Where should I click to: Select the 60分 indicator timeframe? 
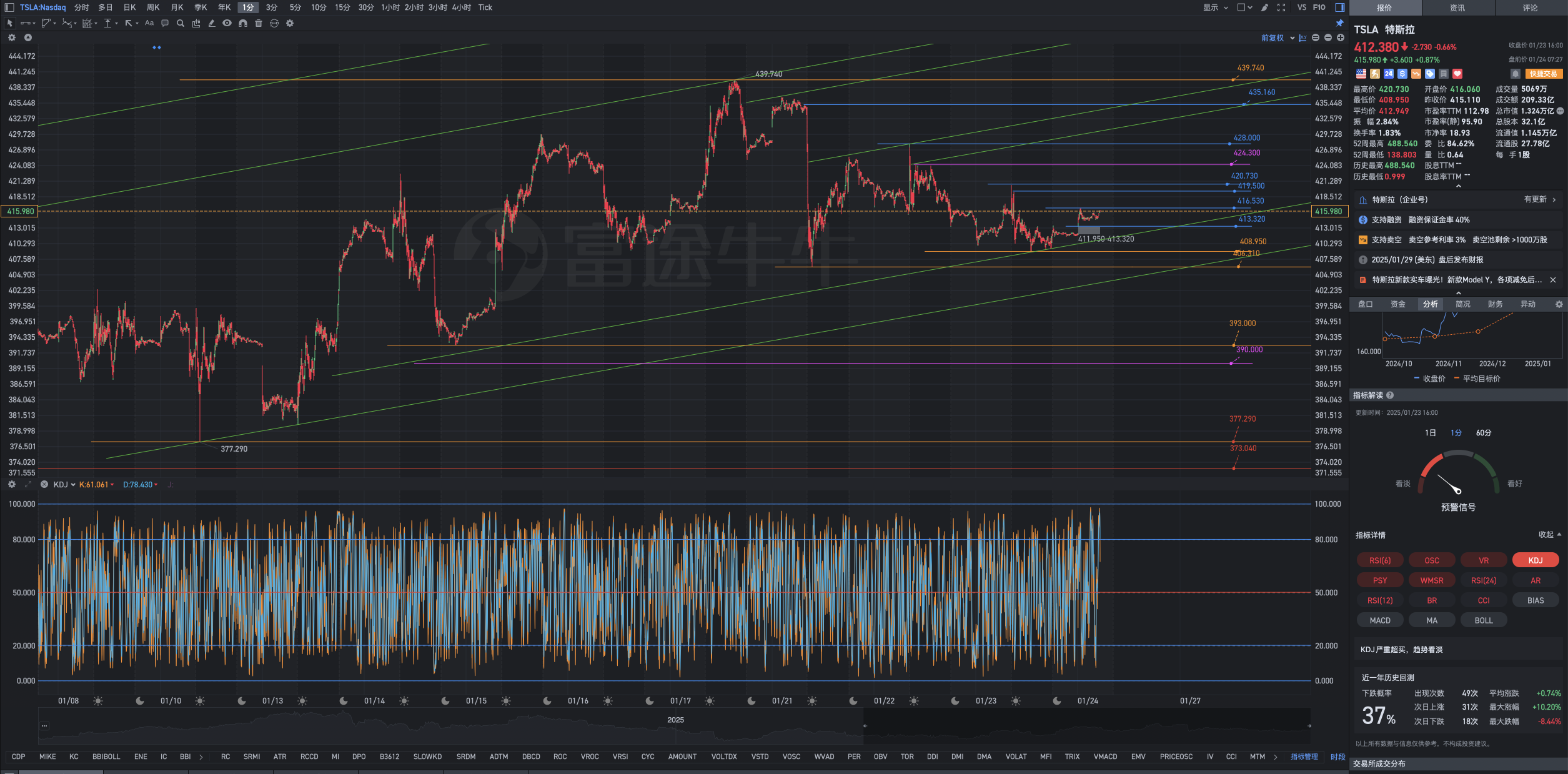pyautogui.click(x=1484, y=433)
